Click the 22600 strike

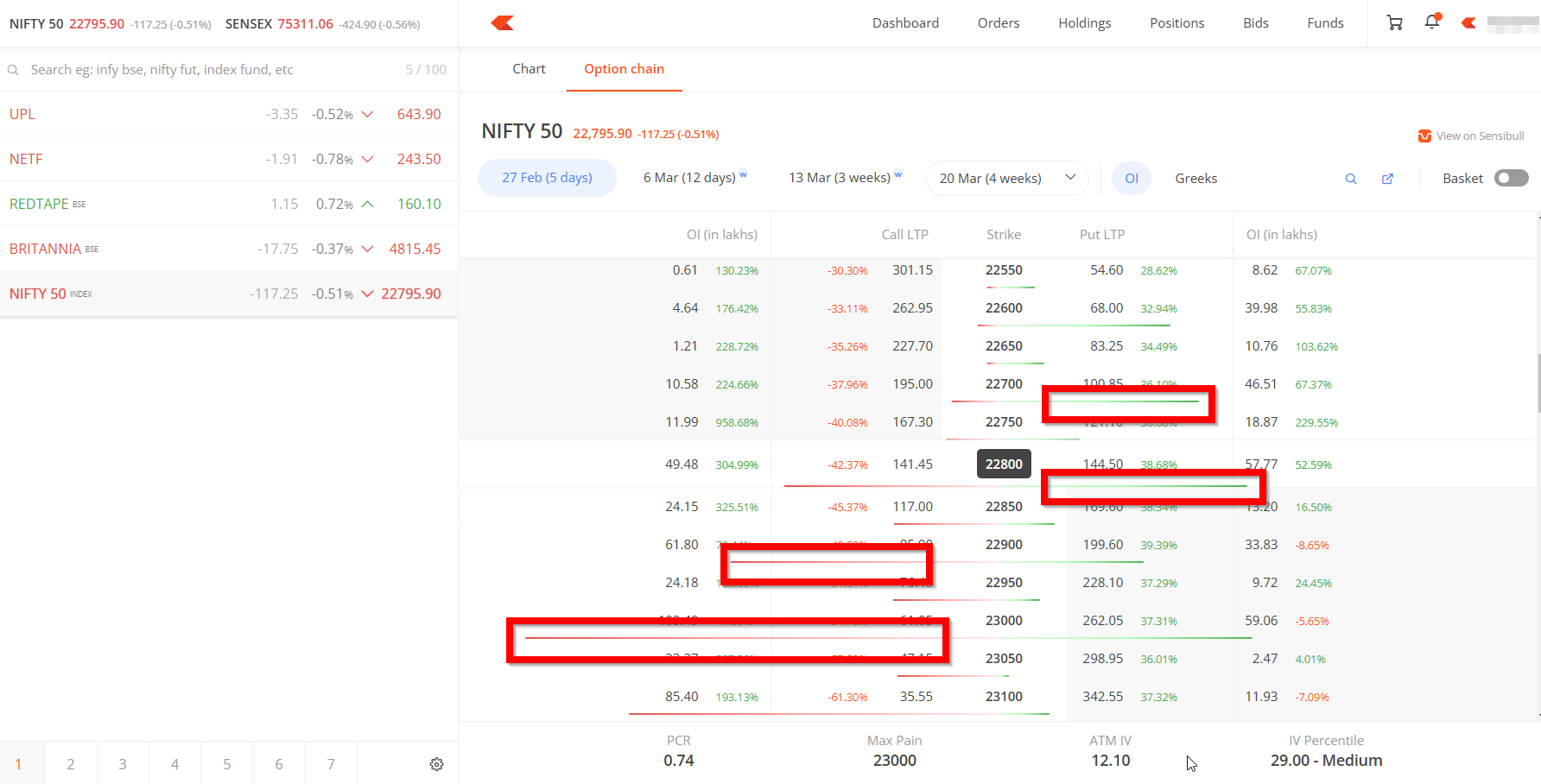(x=1004, y=308)
